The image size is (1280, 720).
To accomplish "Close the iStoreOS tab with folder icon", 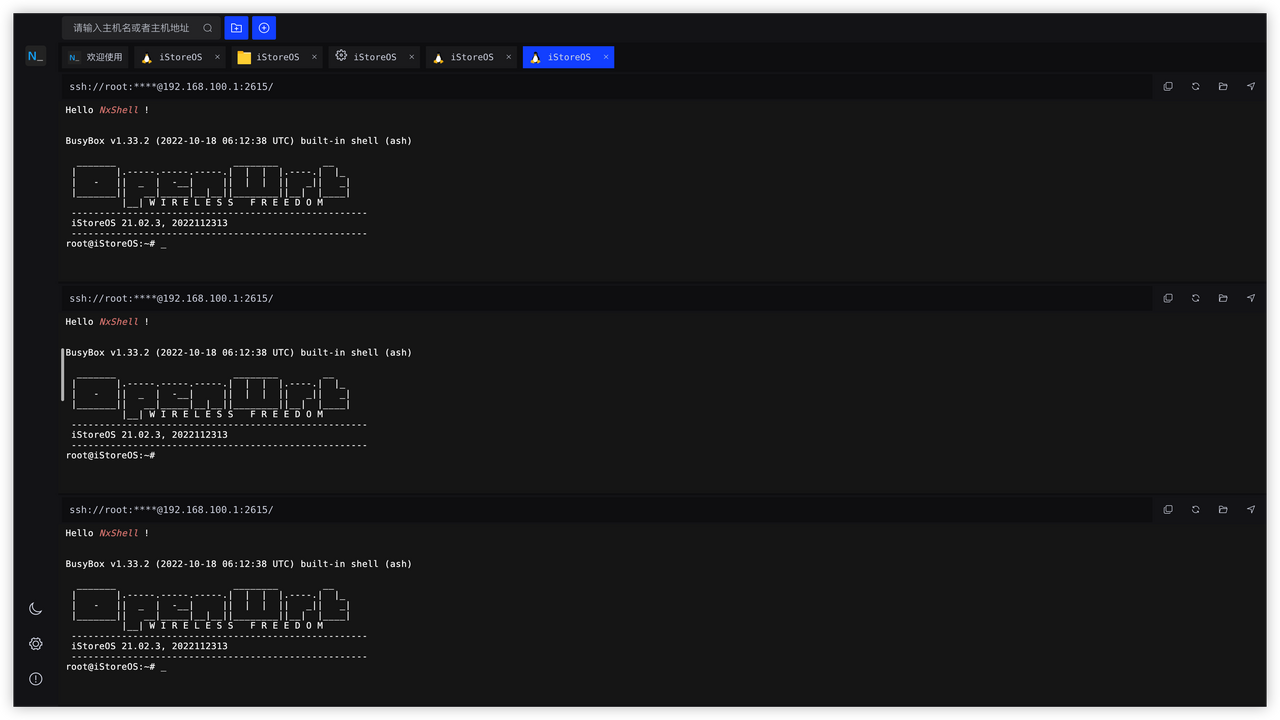I will point(314,57).
